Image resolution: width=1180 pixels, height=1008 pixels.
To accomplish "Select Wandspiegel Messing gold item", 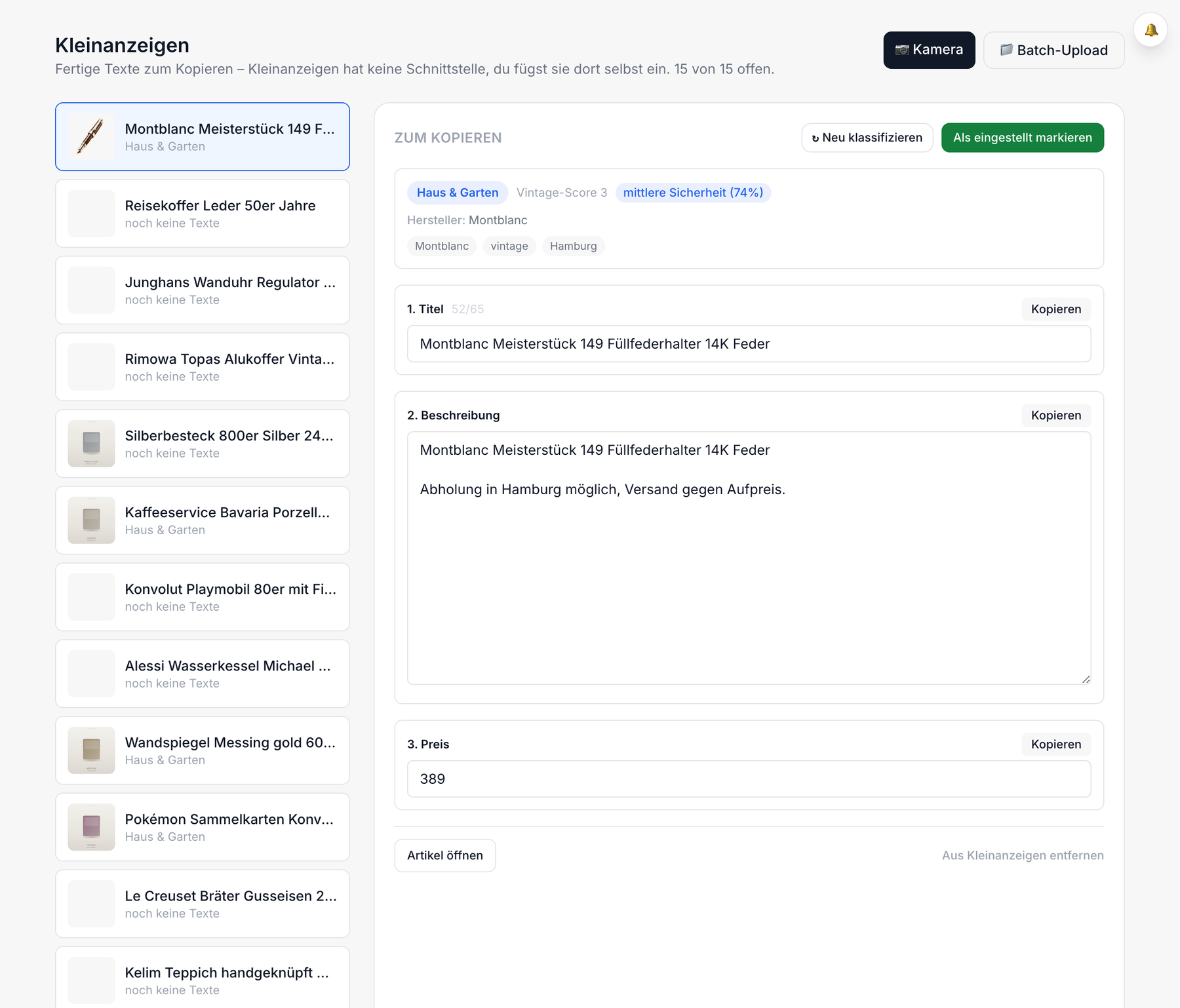I will [x=203, y=750].
